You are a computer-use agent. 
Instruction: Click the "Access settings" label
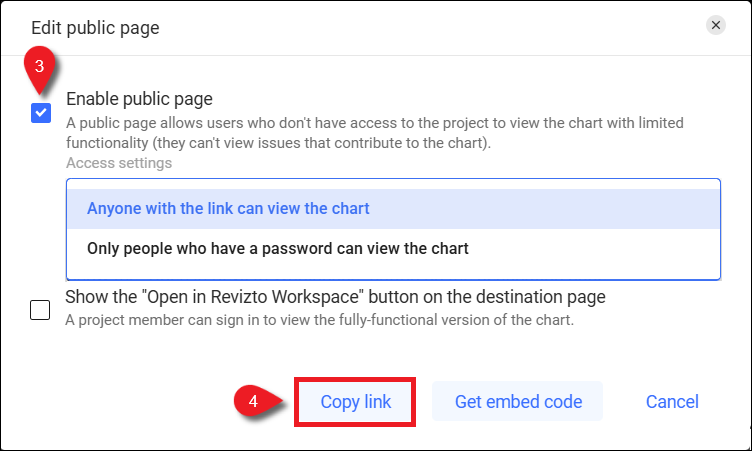(119, 162)
